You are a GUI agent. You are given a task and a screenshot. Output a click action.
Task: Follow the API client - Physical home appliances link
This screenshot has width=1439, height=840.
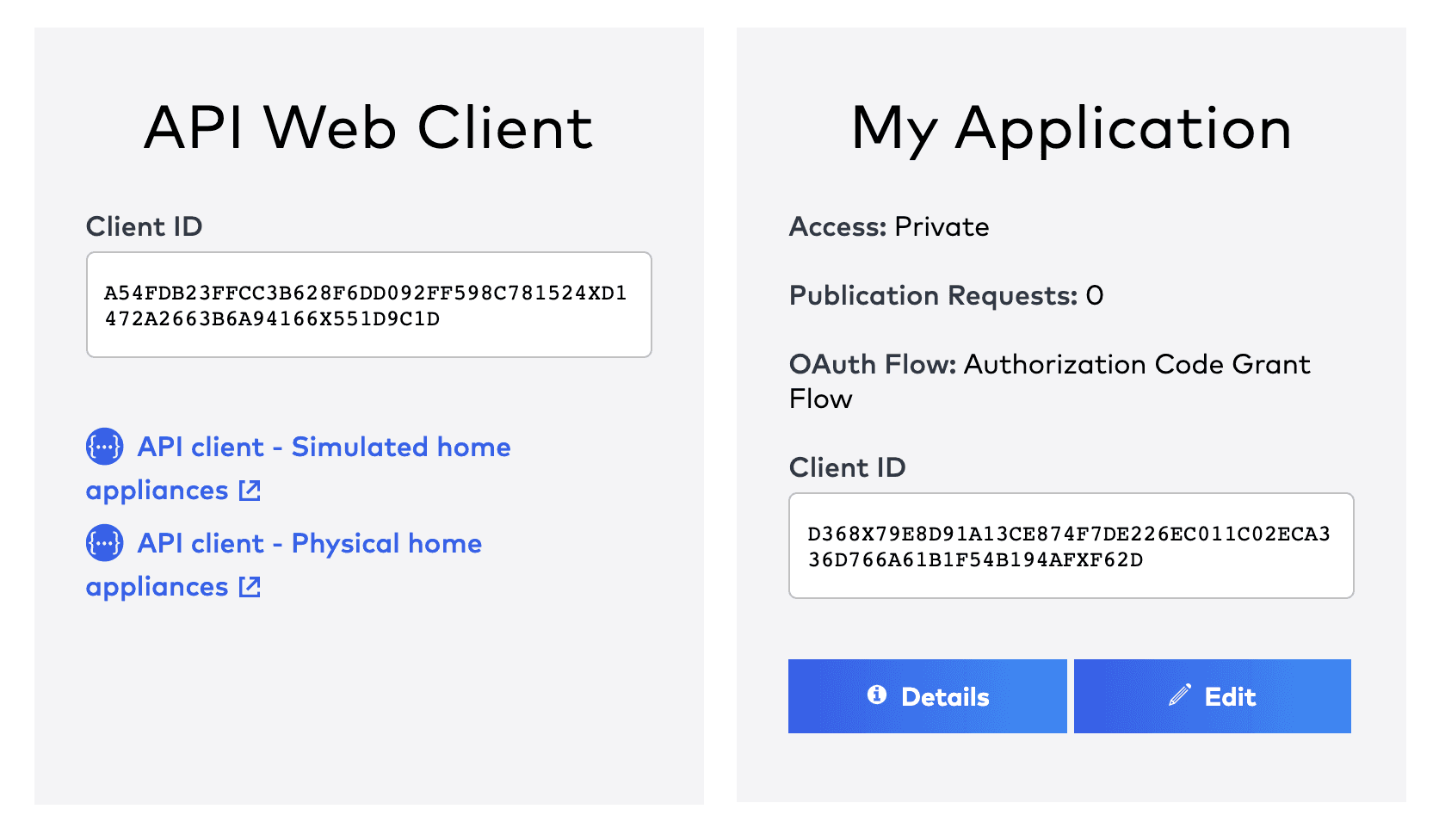(308, 544)
